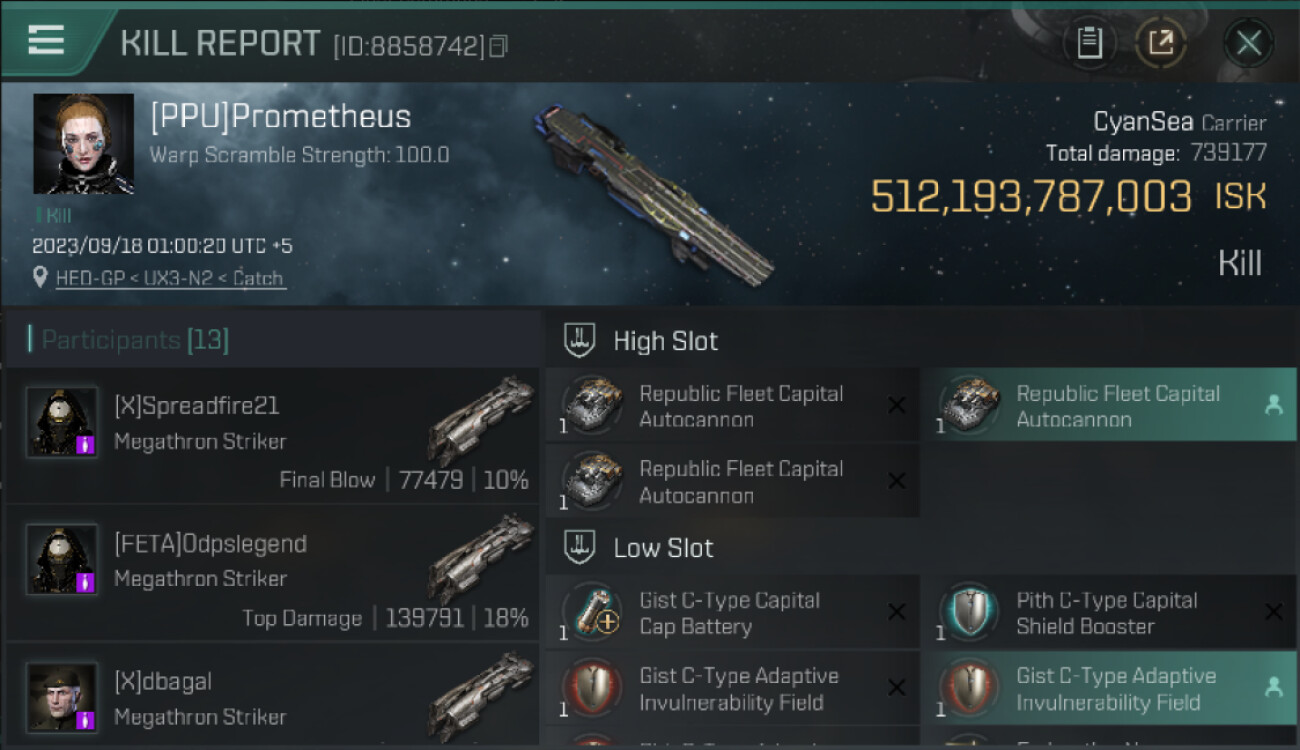Select highlighted Gist C-Type Adaptive Invulnerability Field
The image size is (1300, 750).
pos(1108,688)
